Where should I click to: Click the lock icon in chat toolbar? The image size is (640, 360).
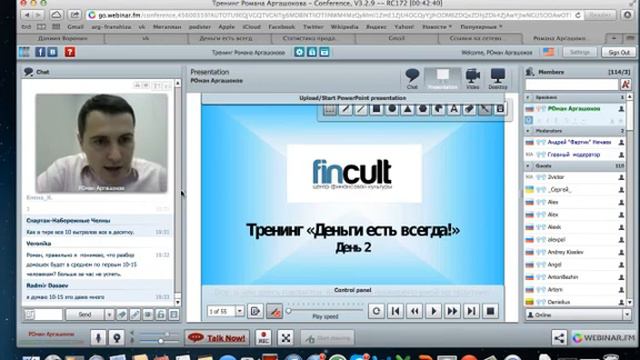161,314
